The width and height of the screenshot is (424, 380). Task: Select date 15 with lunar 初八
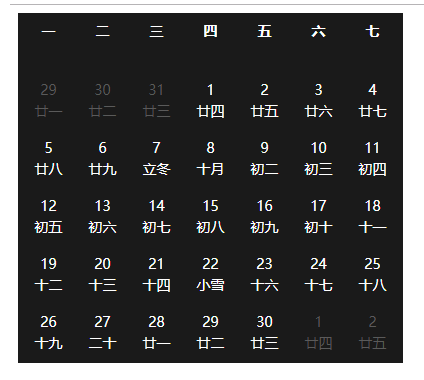210,217
